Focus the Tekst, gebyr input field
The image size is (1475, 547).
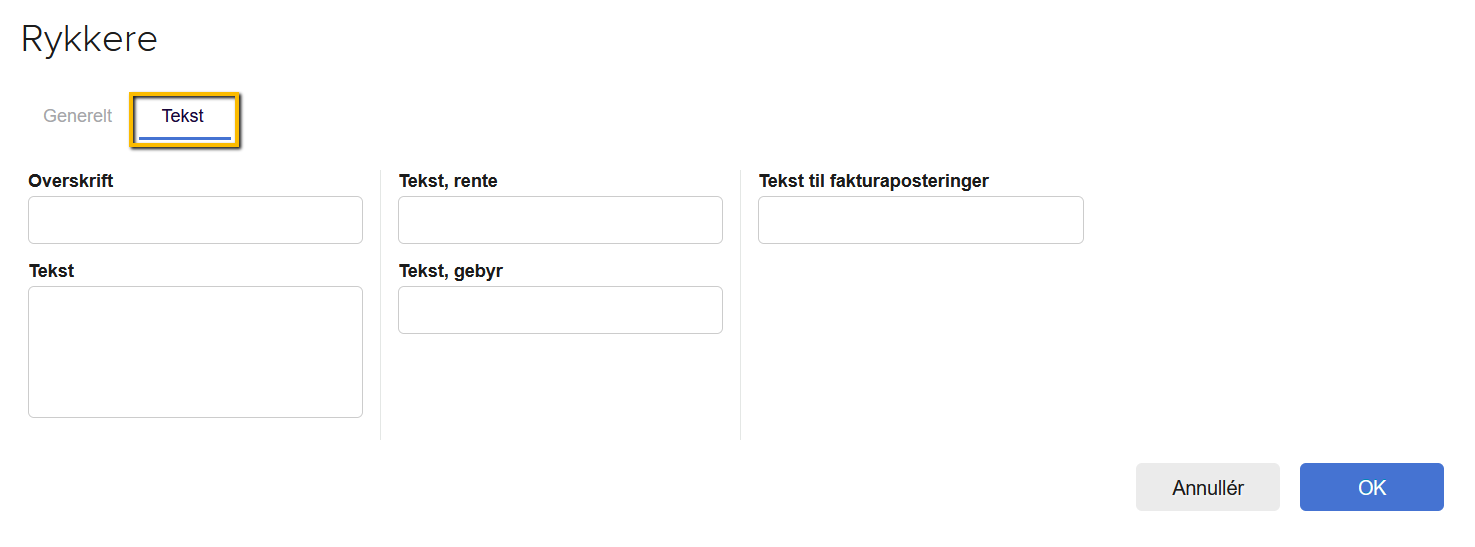560,310
